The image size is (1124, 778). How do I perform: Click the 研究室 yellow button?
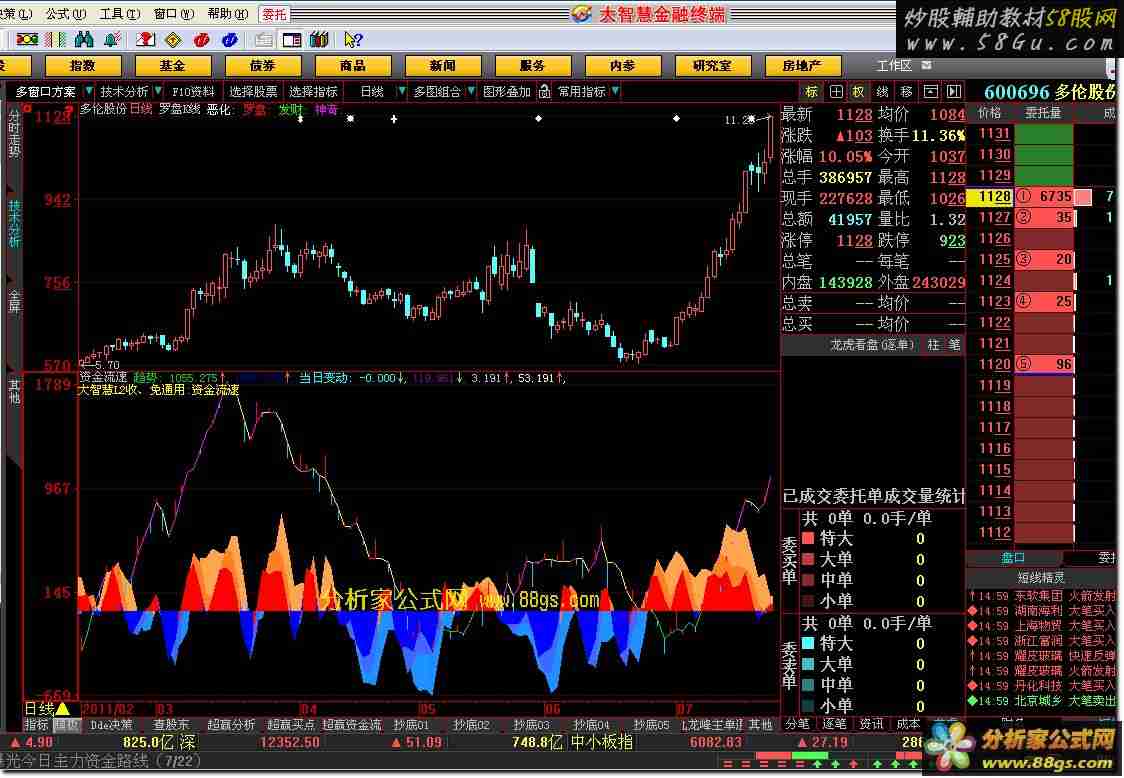pyautogui.click(x=713, y=66)
